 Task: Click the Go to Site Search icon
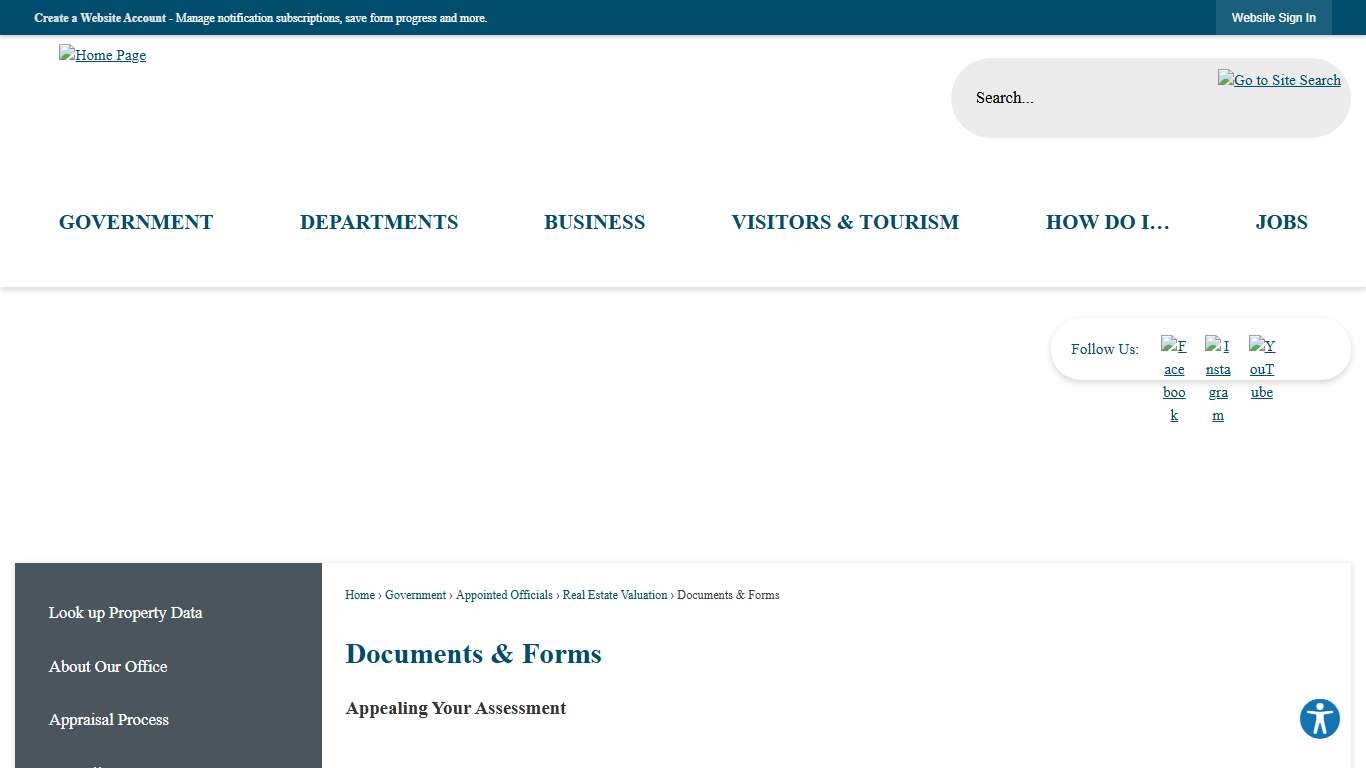[1279, 80]
